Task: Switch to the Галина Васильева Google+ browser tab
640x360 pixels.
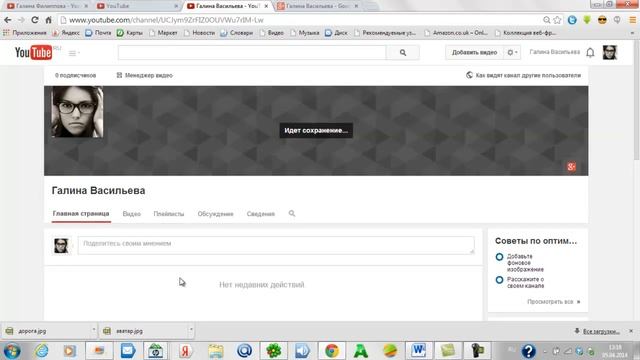Action: [x=316, y=6]
